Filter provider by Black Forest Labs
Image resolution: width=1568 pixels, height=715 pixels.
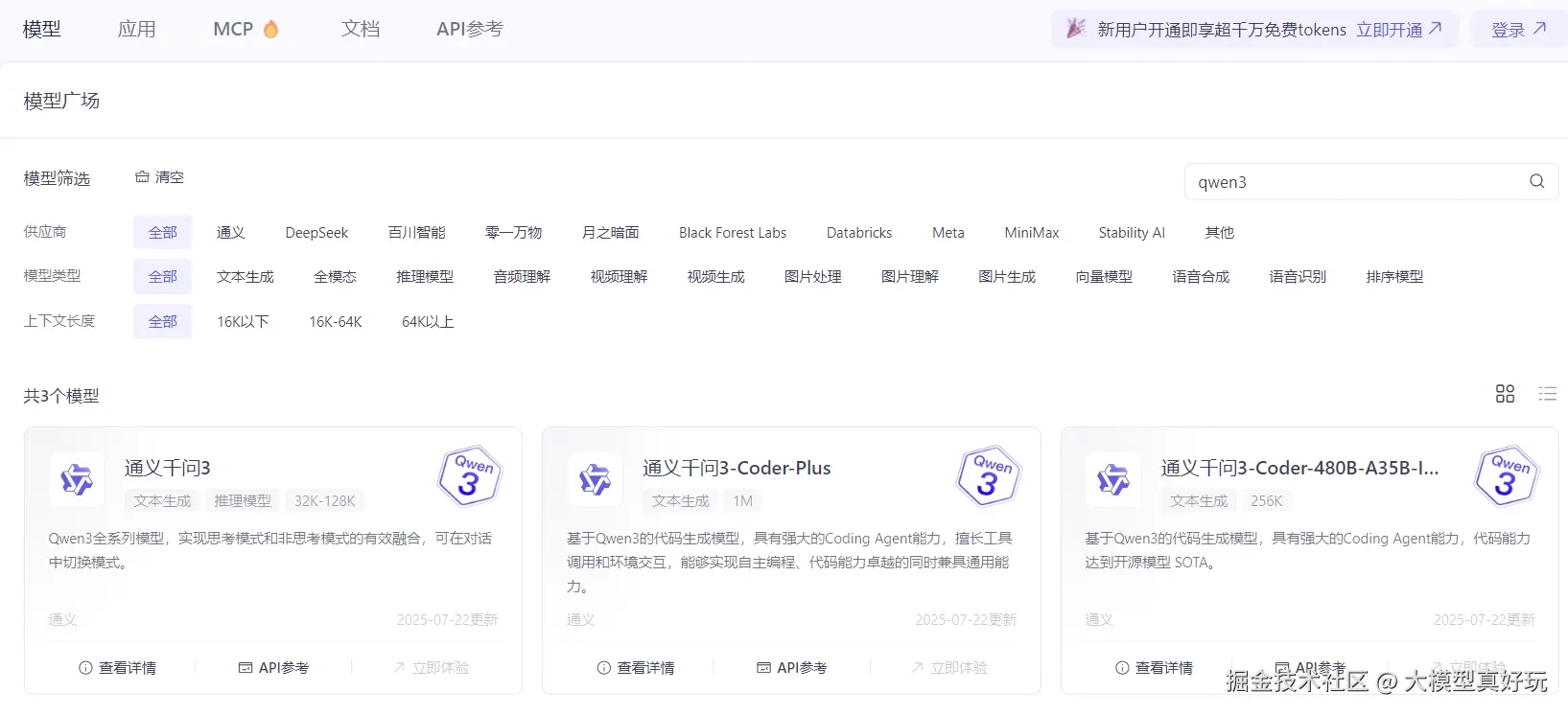(x=733, y=233)
